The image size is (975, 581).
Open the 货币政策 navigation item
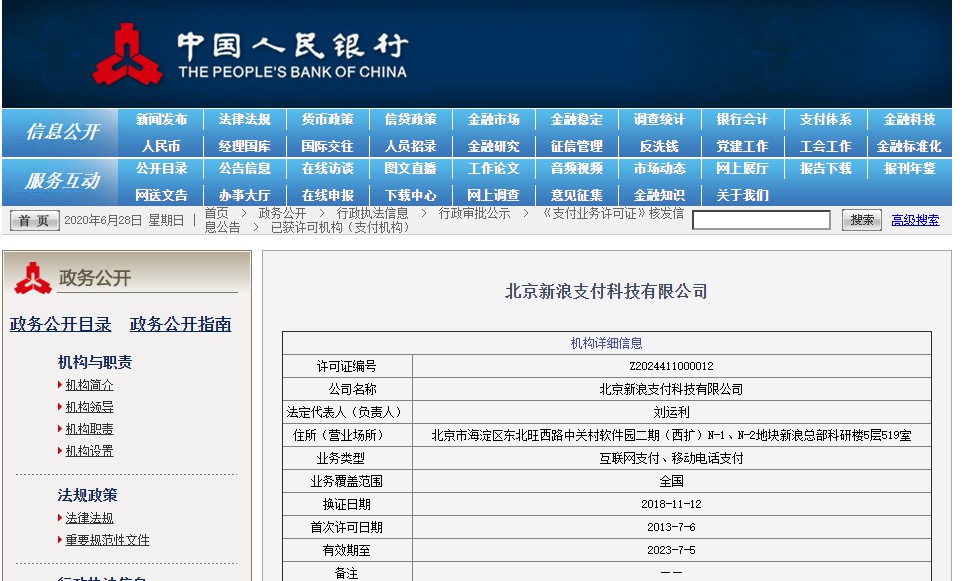[327, 119]
